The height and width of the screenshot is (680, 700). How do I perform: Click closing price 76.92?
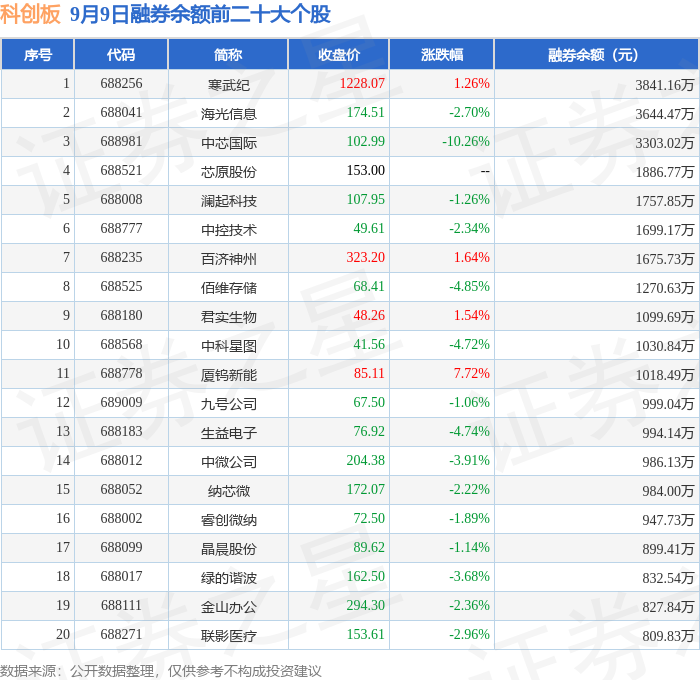click(369, 432)
